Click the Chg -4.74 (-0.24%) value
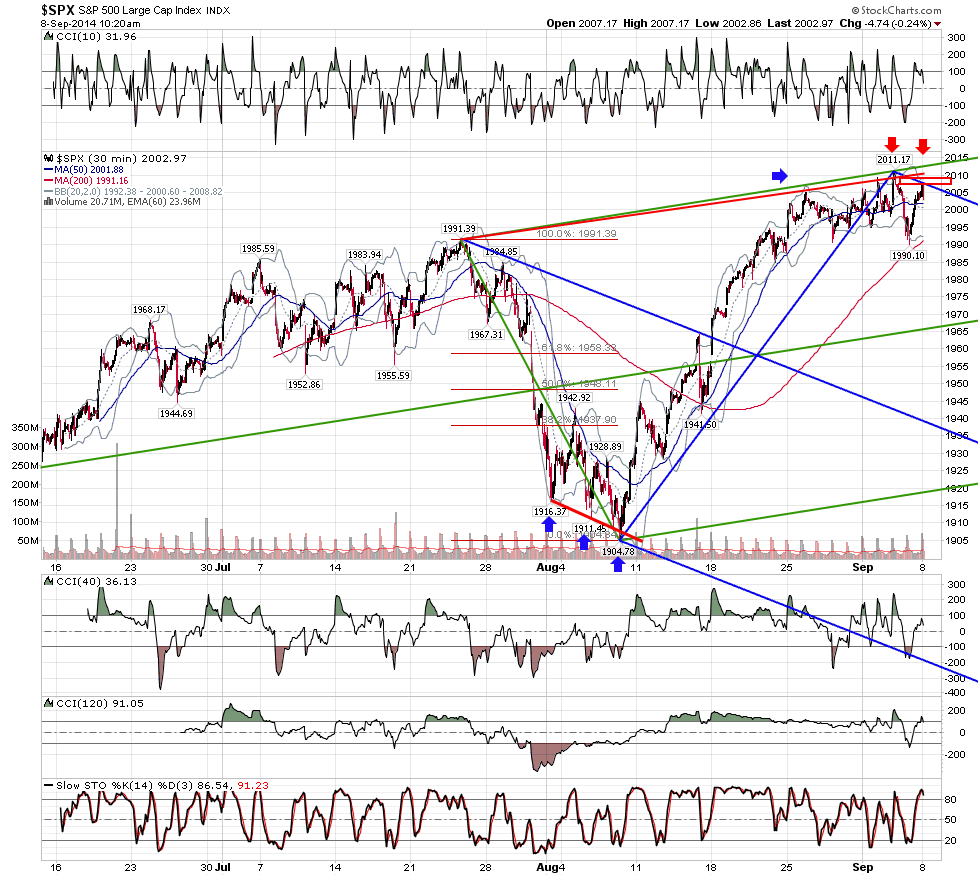This screenshot has height=878, width=978. point(885,23)
